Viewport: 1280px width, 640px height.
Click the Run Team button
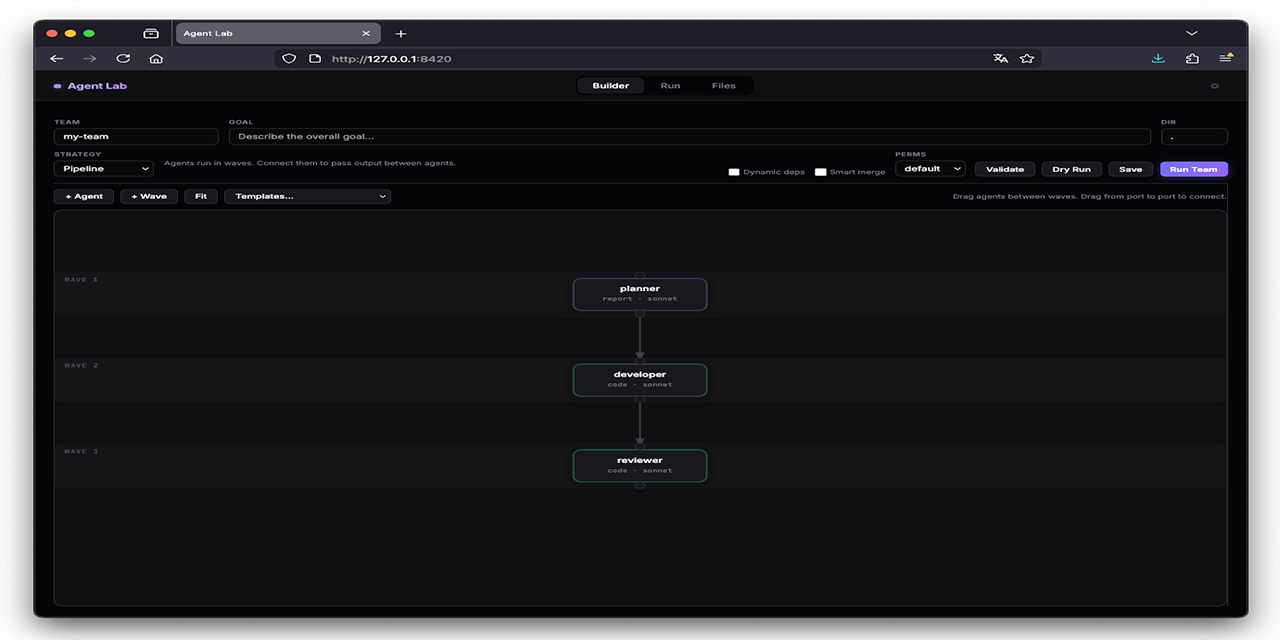click(x=1194, y=169)
